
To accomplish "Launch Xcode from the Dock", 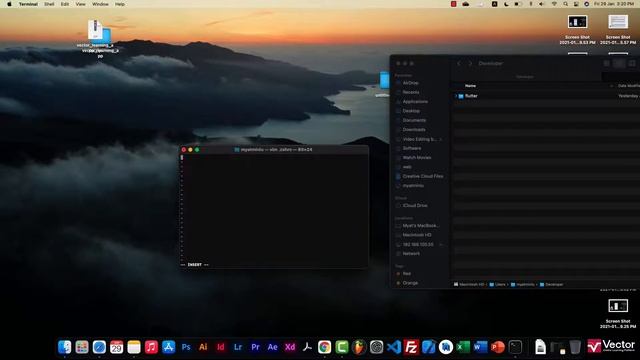I will 429,347.
